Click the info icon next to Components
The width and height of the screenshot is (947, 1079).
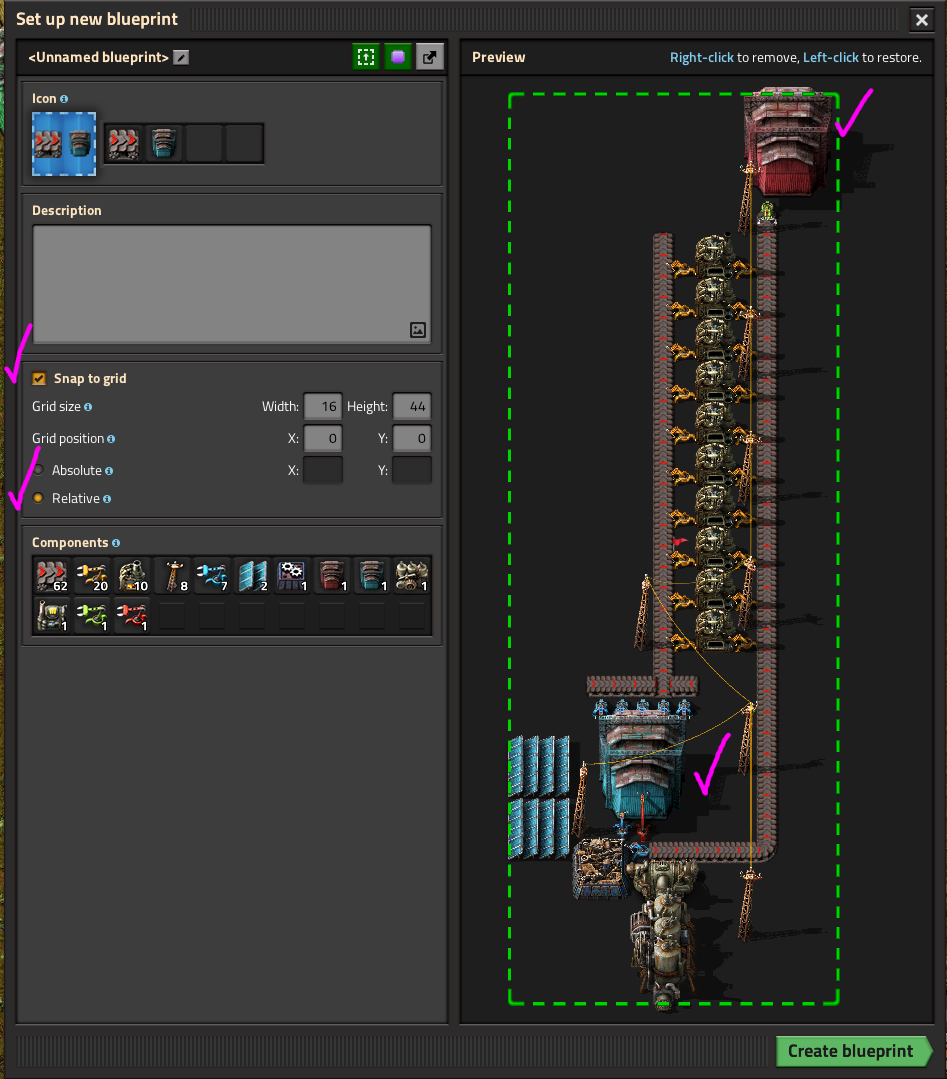[116, 543]
